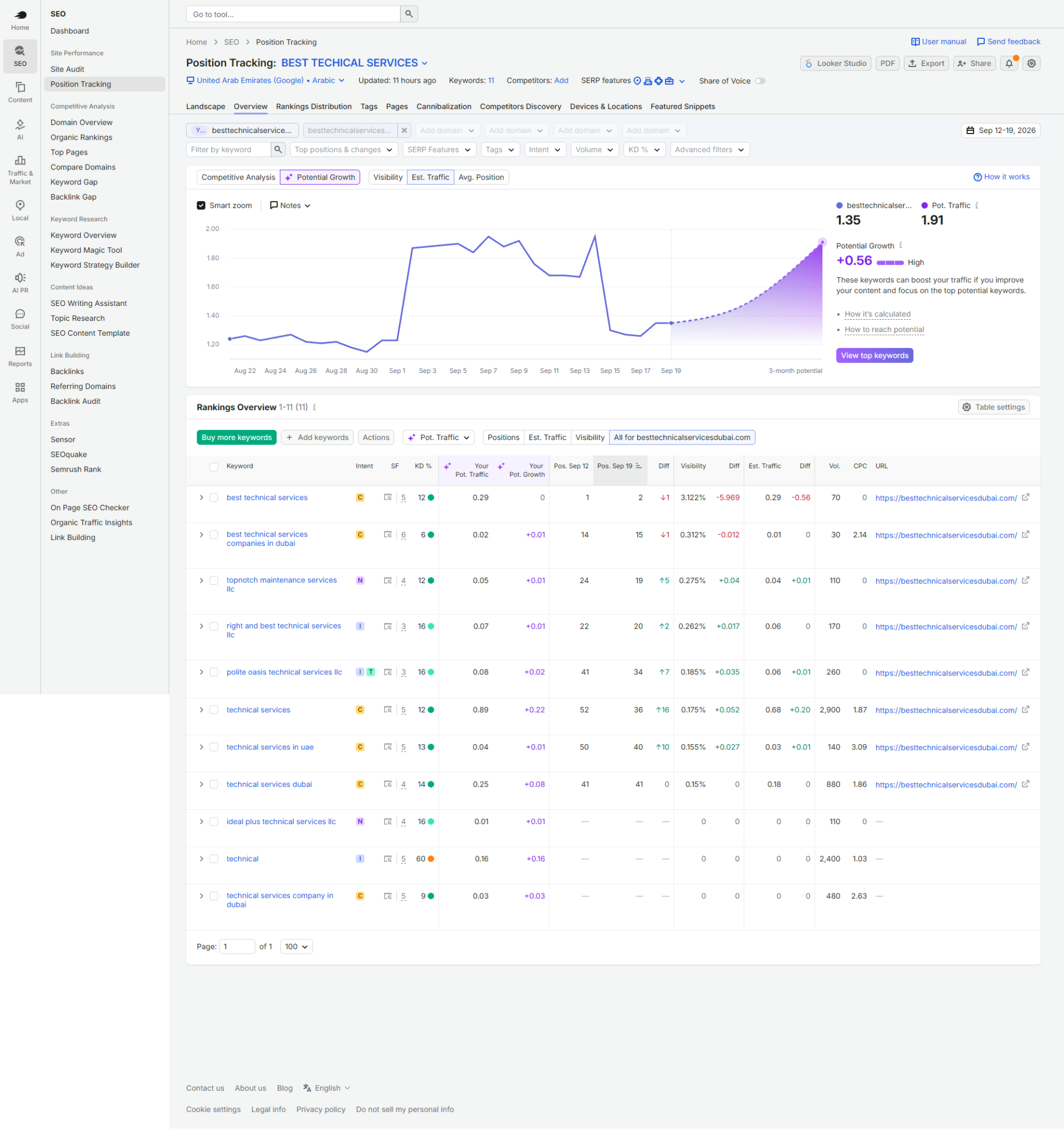Switch to the Rankings Distribution tab
The image size is (1064, 1129).
(x=314, y=107)
